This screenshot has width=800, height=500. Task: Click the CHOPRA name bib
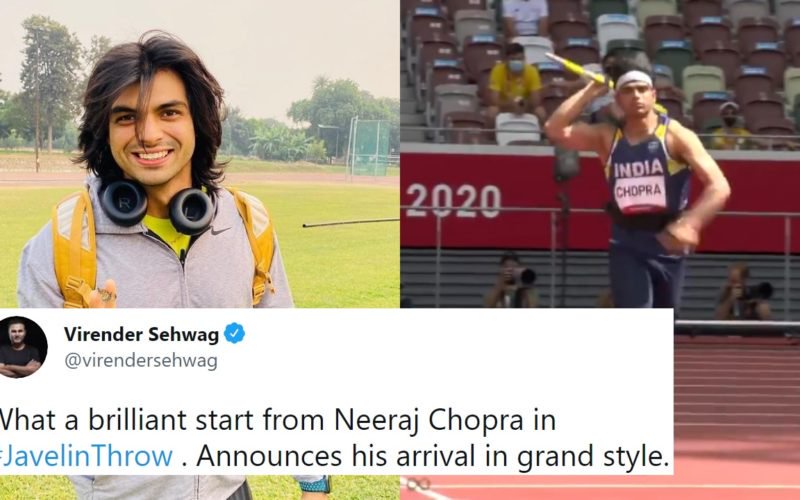641,195
